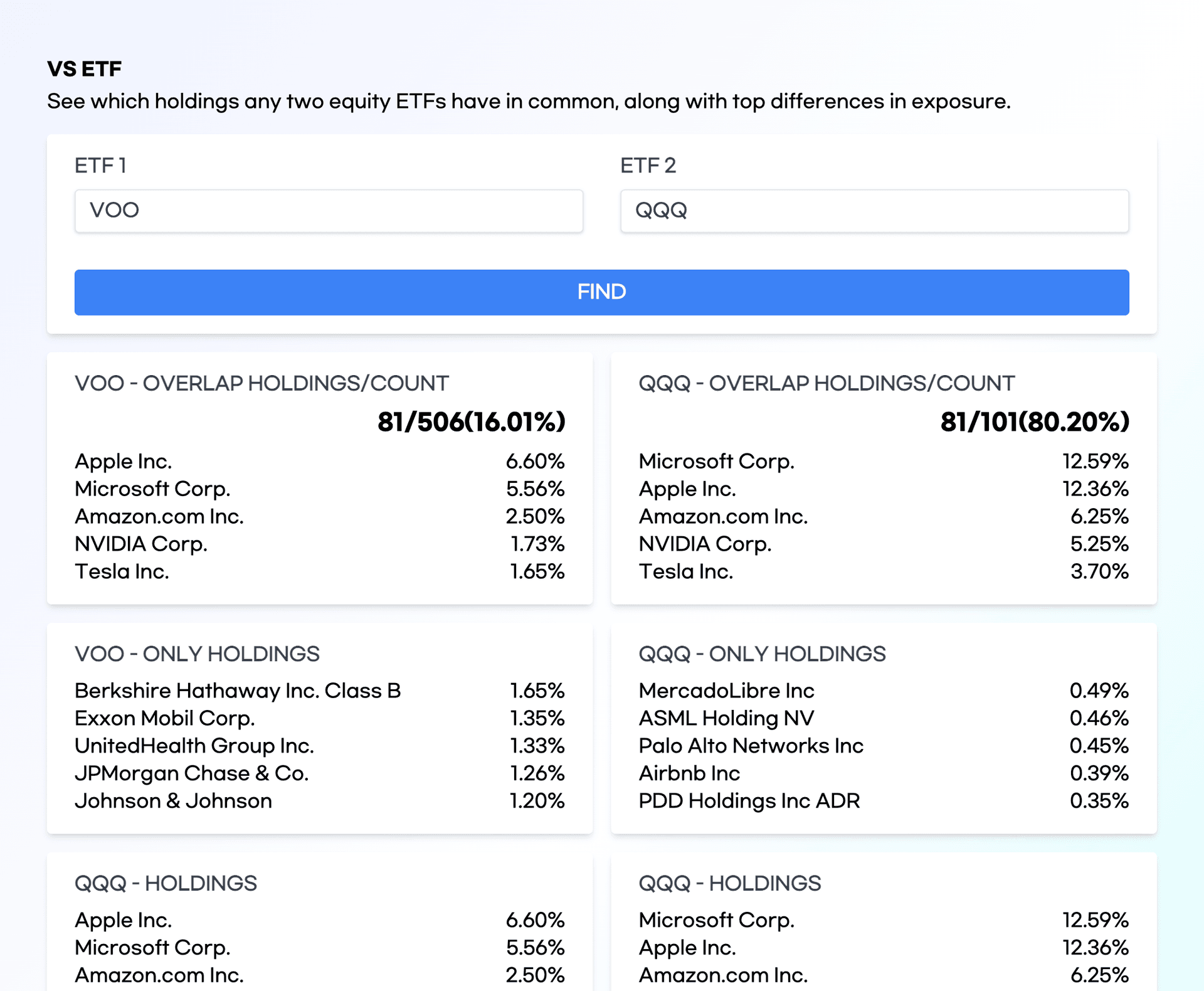Click NVIDIA Corp. in the QQQ overlap card
This screenshot has height=991, width=1204.
click(x=705, y=544)
